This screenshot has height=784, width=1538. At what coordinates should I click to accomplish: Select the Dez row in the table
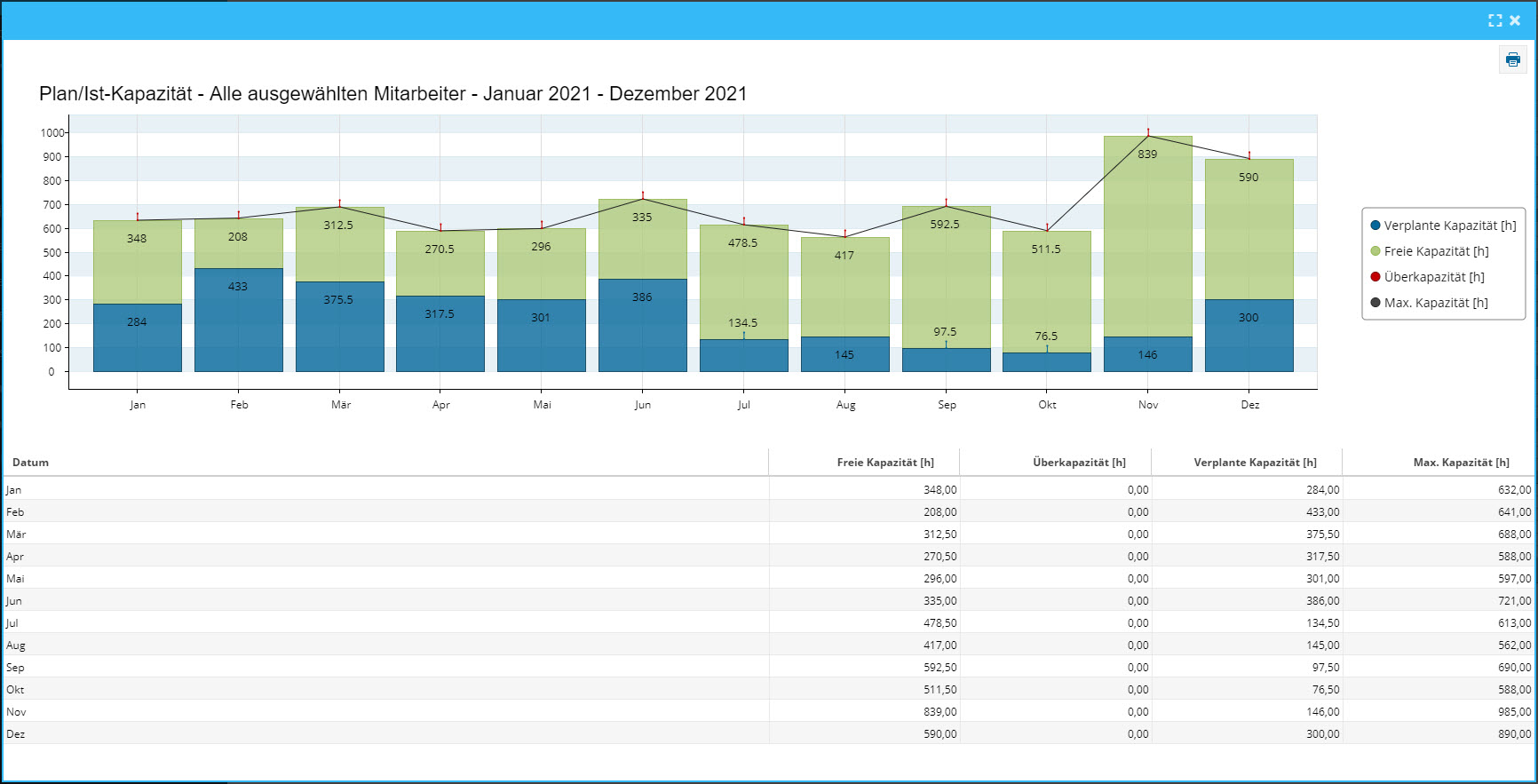[x=769, y=733]
